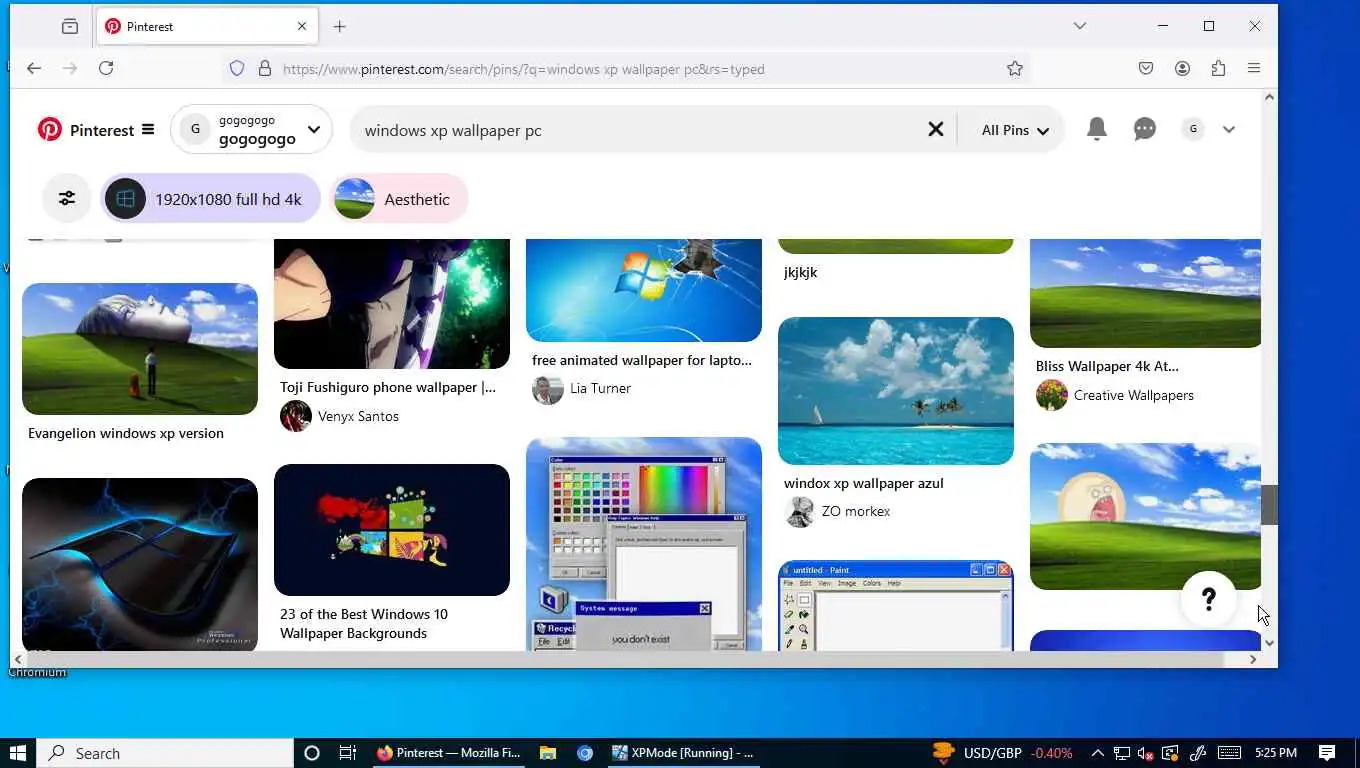Click the taskbar Search box
Viewport: 1360px width, 768px height.
(x=165, y=753)
